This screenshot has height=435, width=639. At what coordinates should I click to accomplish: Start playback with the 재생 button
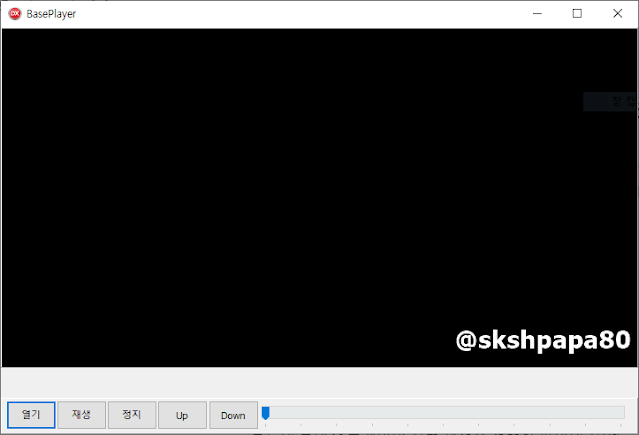tap(82, 415)
